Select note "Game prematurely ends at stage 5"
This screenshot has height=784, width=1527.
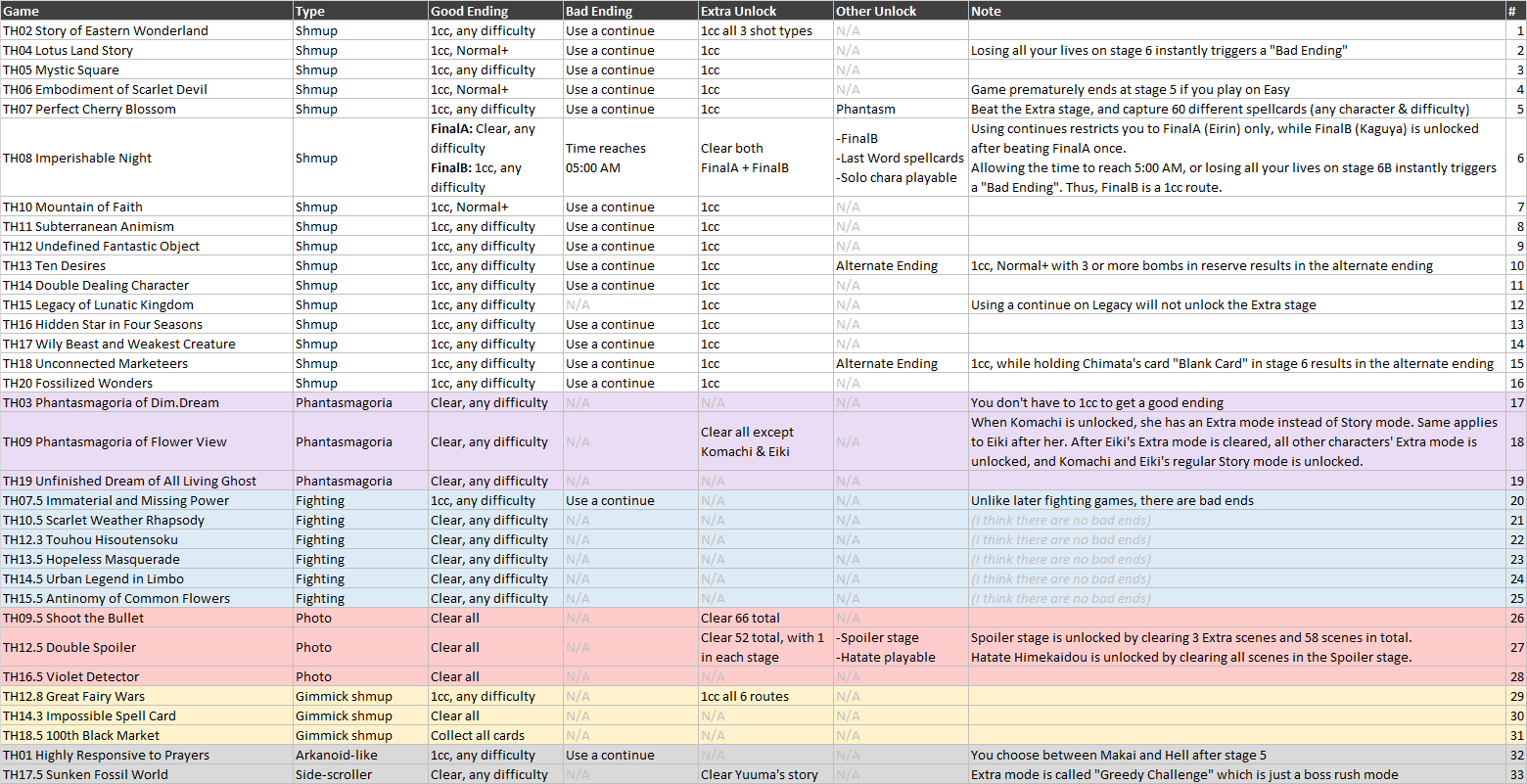point(1236,89)
